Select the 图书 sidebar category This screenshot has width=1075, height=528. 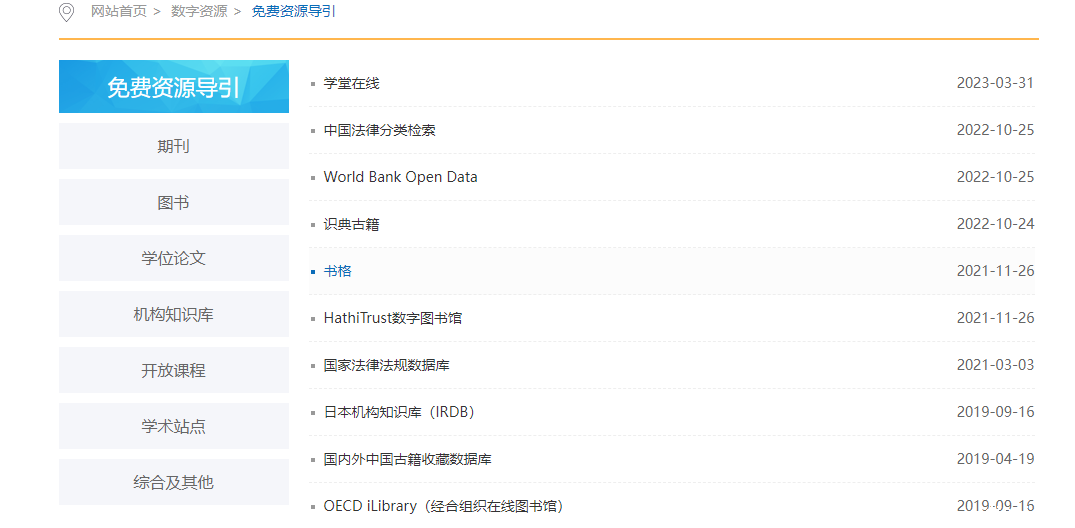[173, 202]
